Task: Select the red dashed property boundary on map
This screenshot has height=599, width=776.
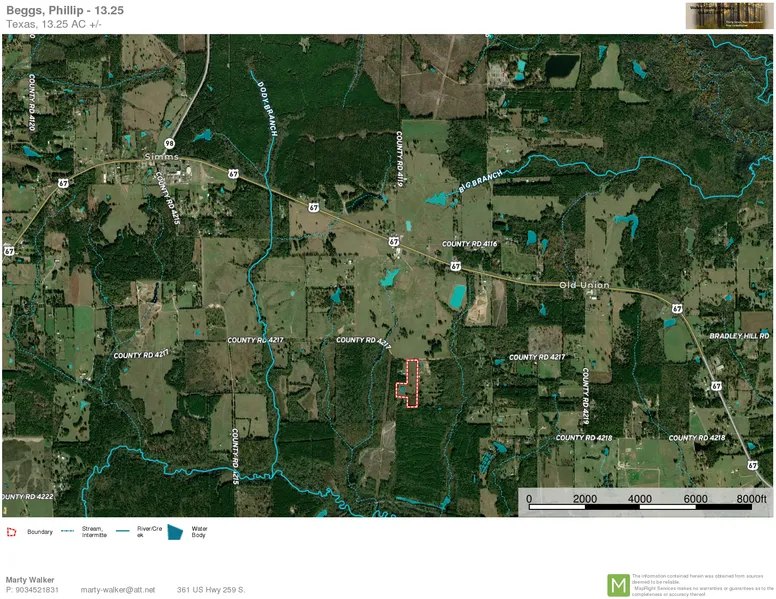Action: point(407,383)
